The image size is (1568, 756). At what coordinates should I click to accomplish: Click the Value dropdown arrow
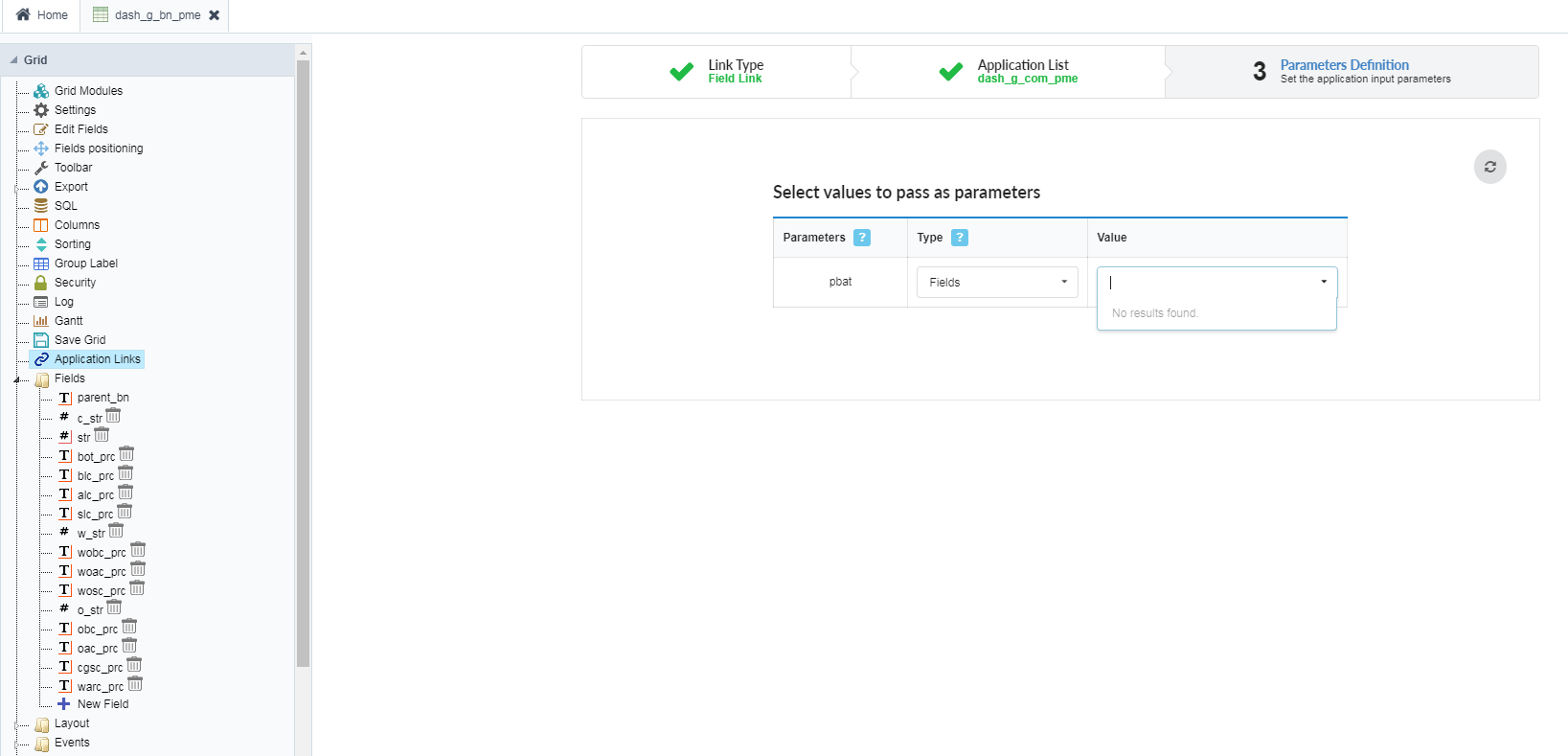click(x=1324, y=282)
